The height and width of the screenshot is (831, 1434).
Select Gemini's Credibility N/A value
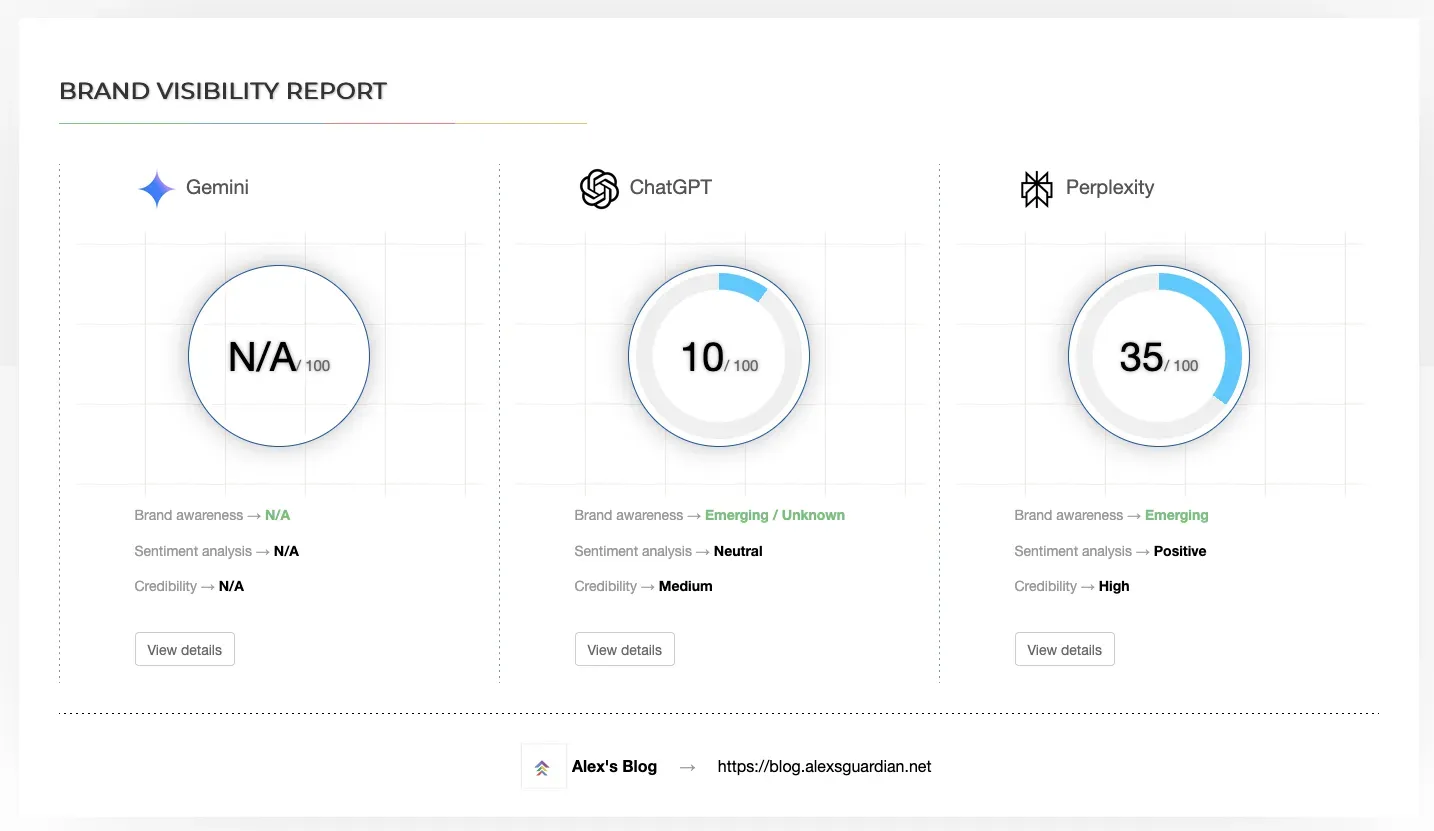tap(231, 586)
